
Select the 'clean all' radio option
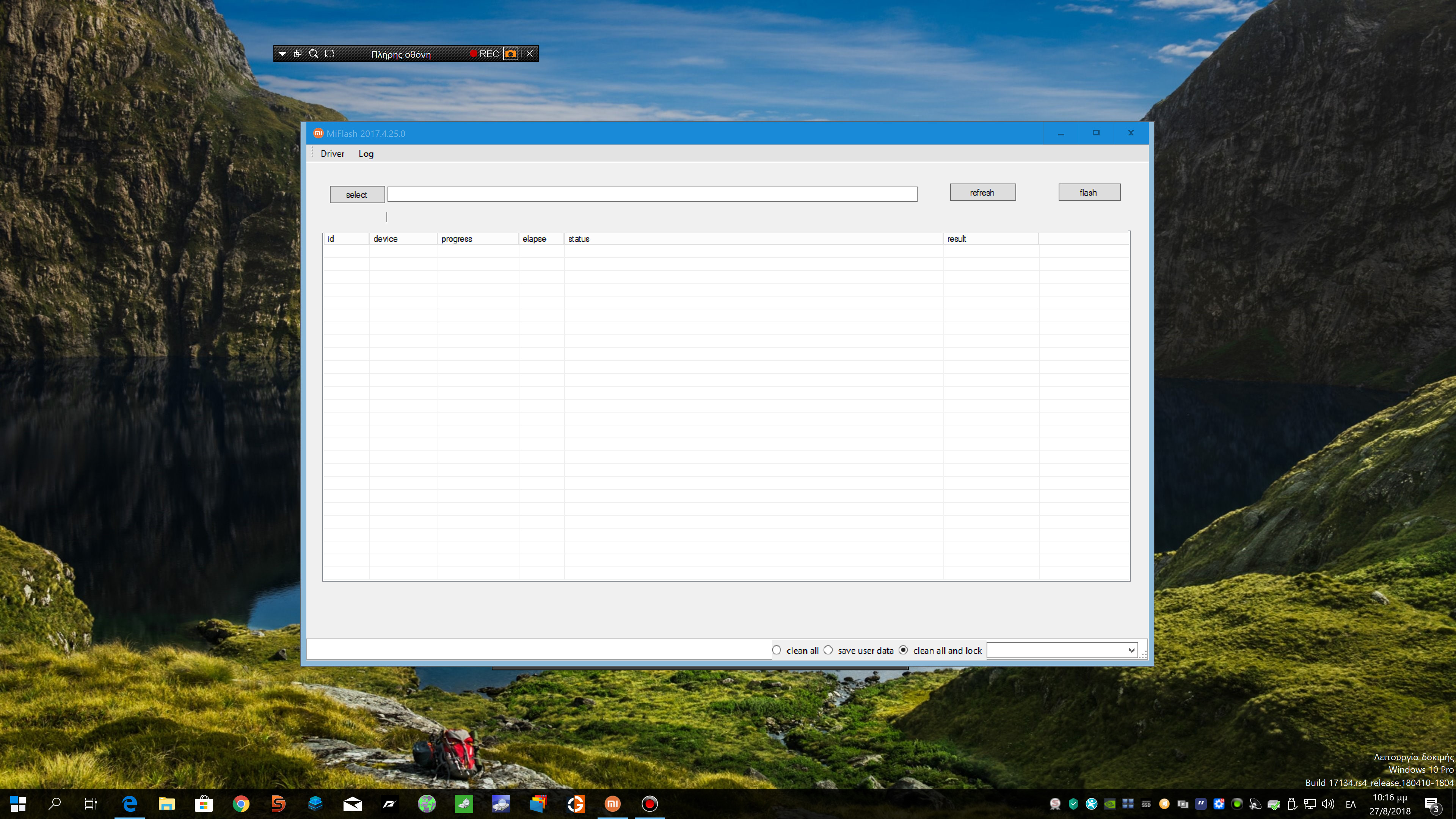click(x=777, y=650)
